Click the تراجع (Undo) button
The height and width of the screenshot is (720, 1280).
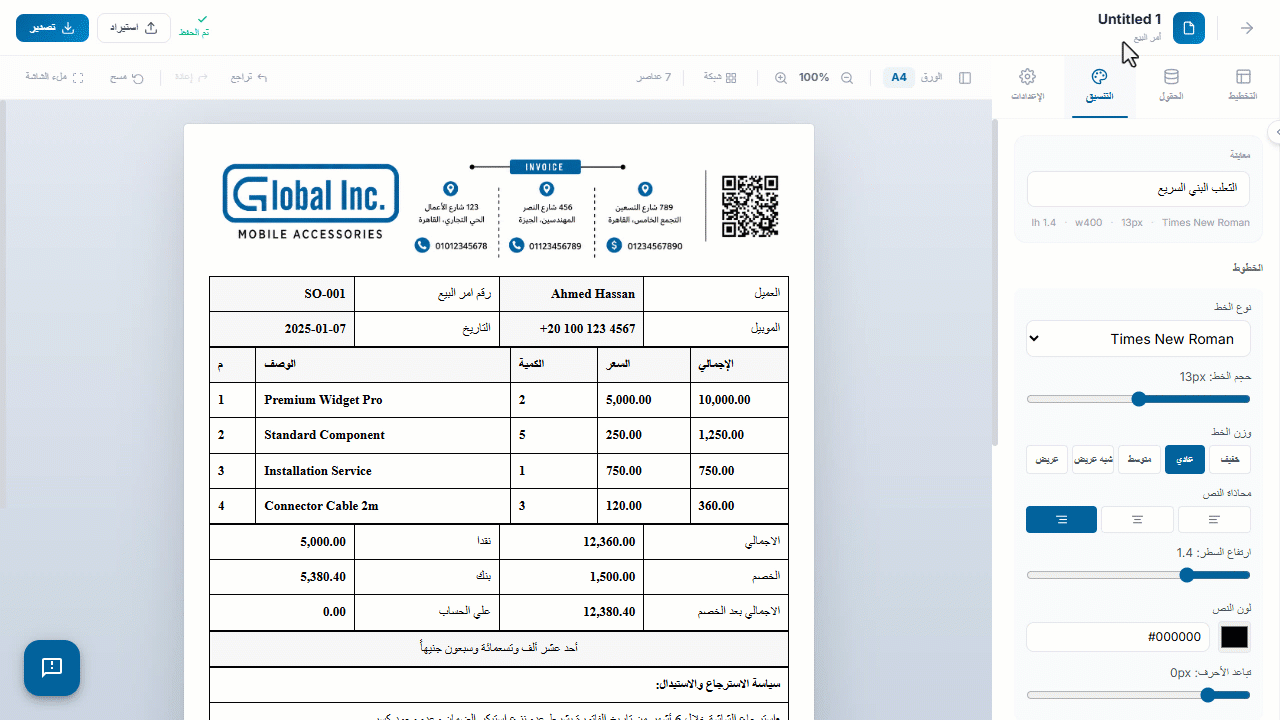click(x=249, y=77)
